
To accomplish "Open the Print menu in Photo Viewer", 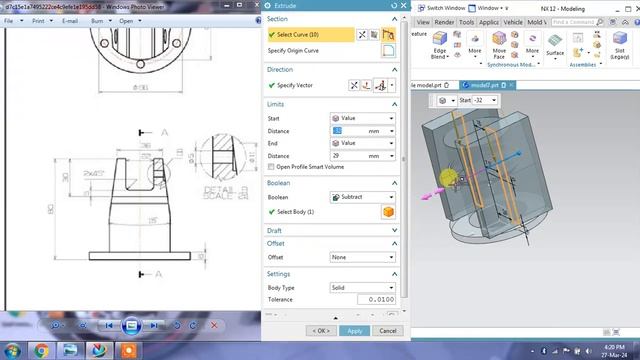I will pyautogui.click(x=42, y=21).
